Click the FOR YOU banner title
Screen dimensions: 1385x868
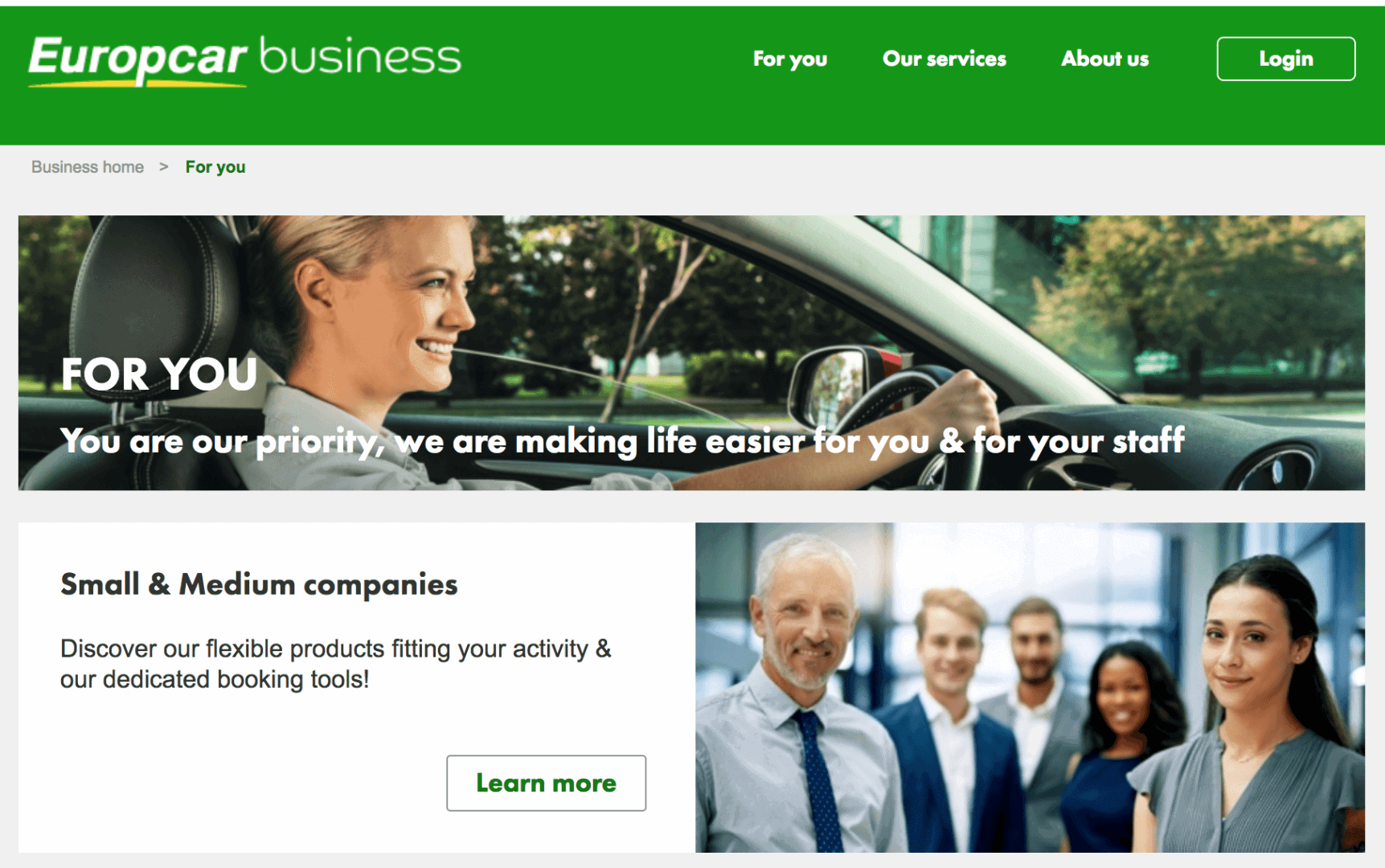pyautogui.click(x=159, y=374)
